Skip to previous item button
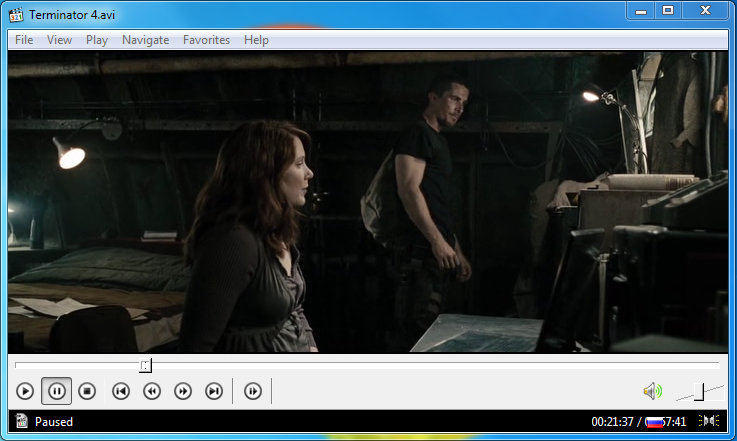 pos(121,391)
